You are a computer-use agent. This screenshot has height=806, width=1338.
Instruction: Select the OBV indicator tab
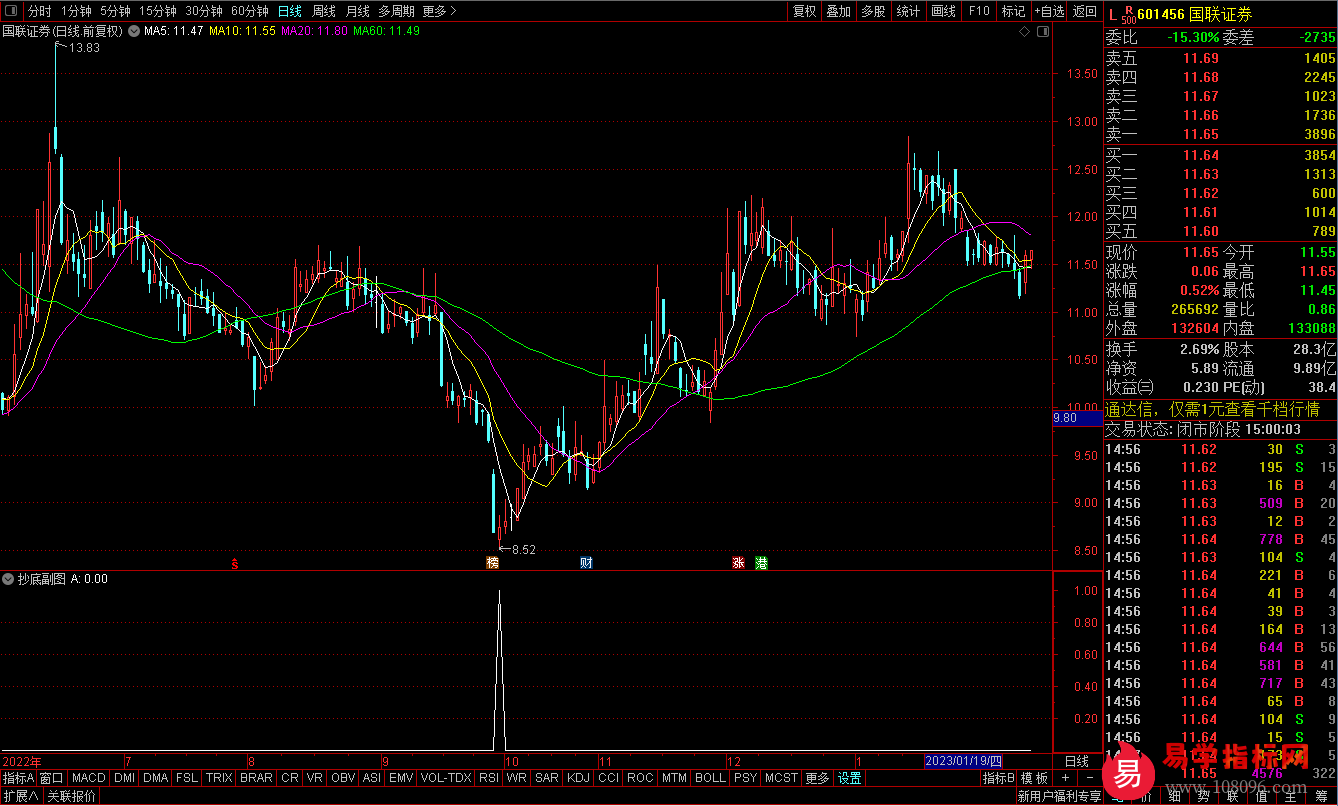(343, 778)
